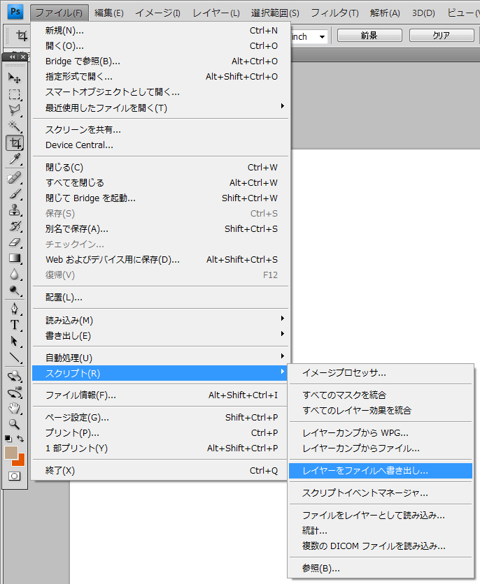Viewport: 480px width, 584px height.
Task: Click the クリア button
Action: point(441,35)
